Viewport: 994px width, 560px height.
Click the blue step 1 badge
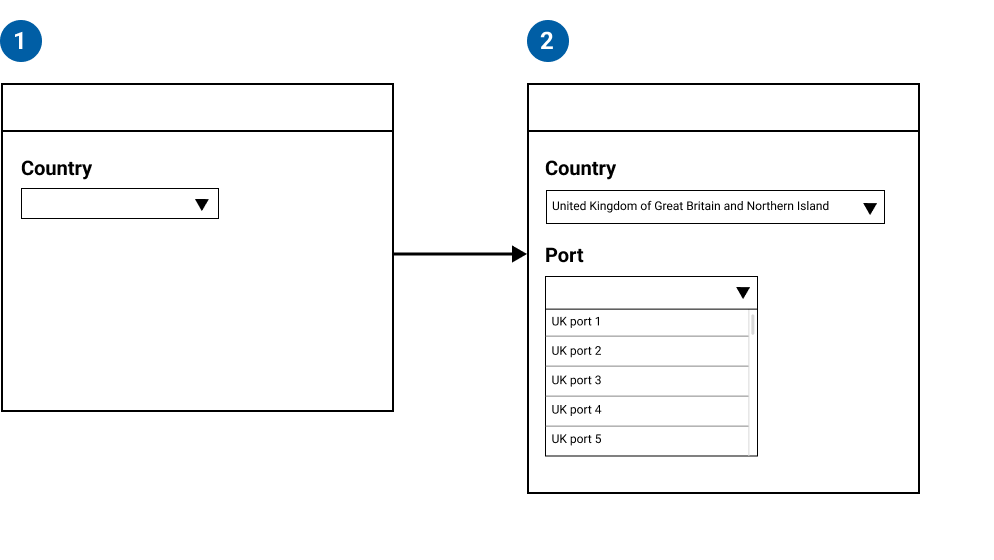pyautogui.click(x=21, y=42)
